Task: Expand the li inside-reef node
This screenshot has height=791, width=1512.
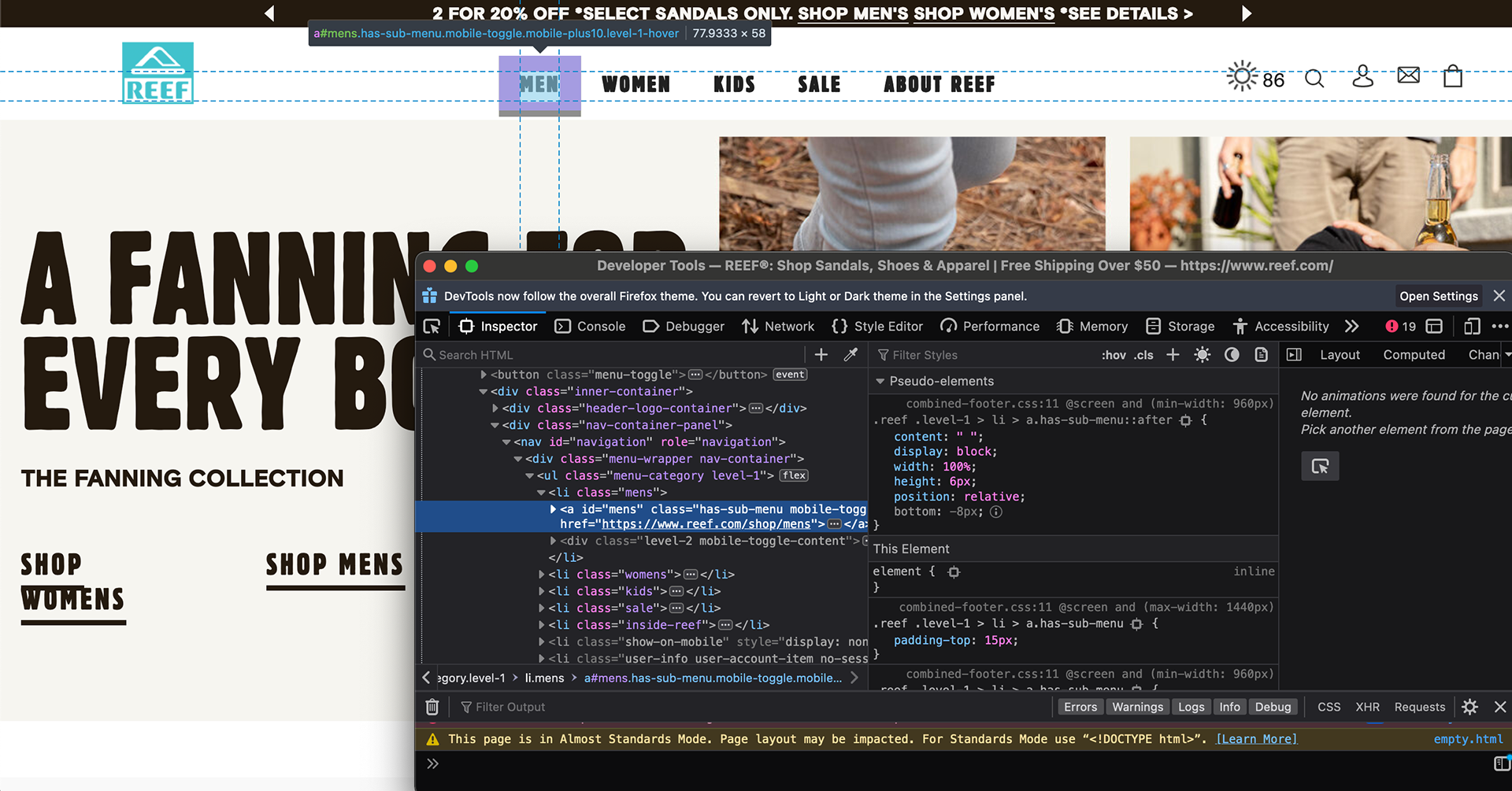Action: (542, 625)
